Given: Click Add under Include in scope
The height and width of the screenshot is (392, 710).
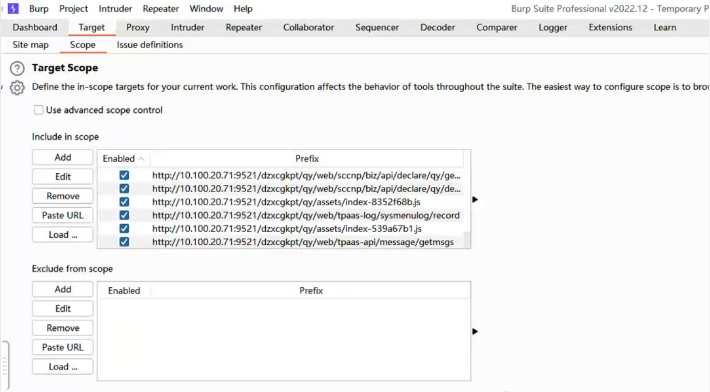Looking at the screenshot, I should tap(62, 158).
